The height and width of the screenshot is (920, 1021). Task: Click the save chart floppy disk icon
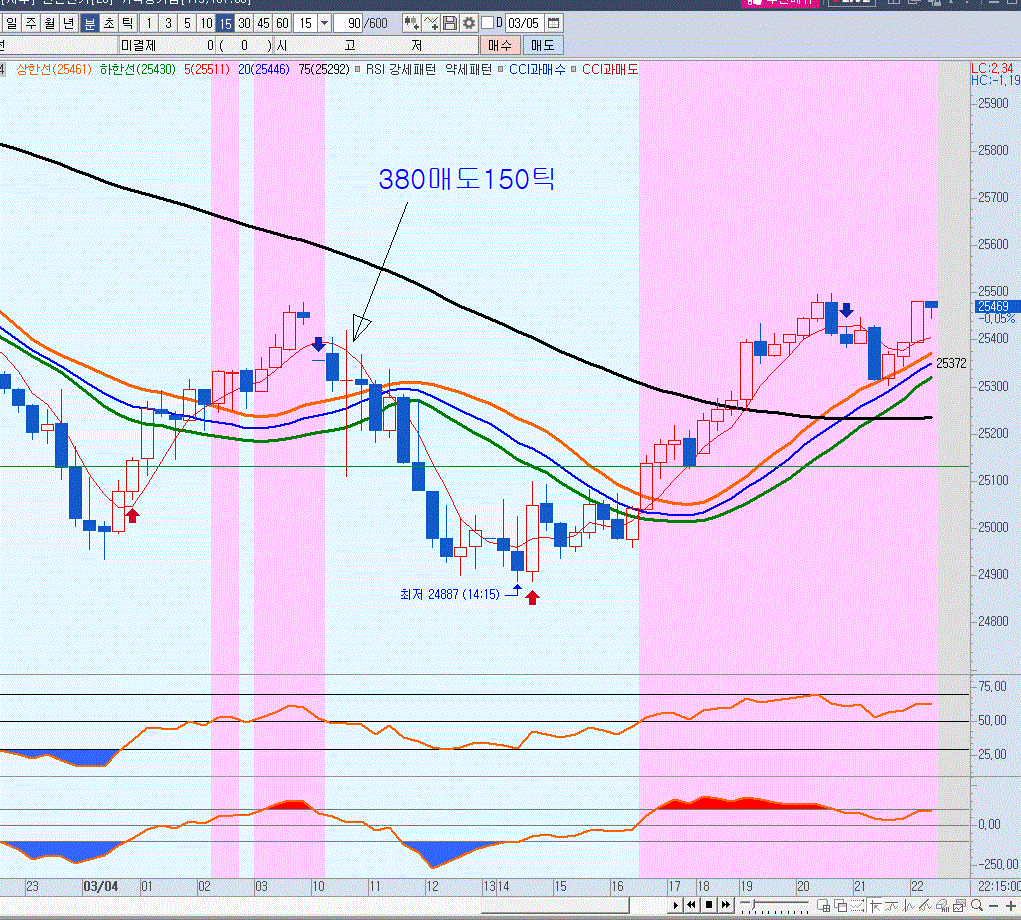pos(450,23)
